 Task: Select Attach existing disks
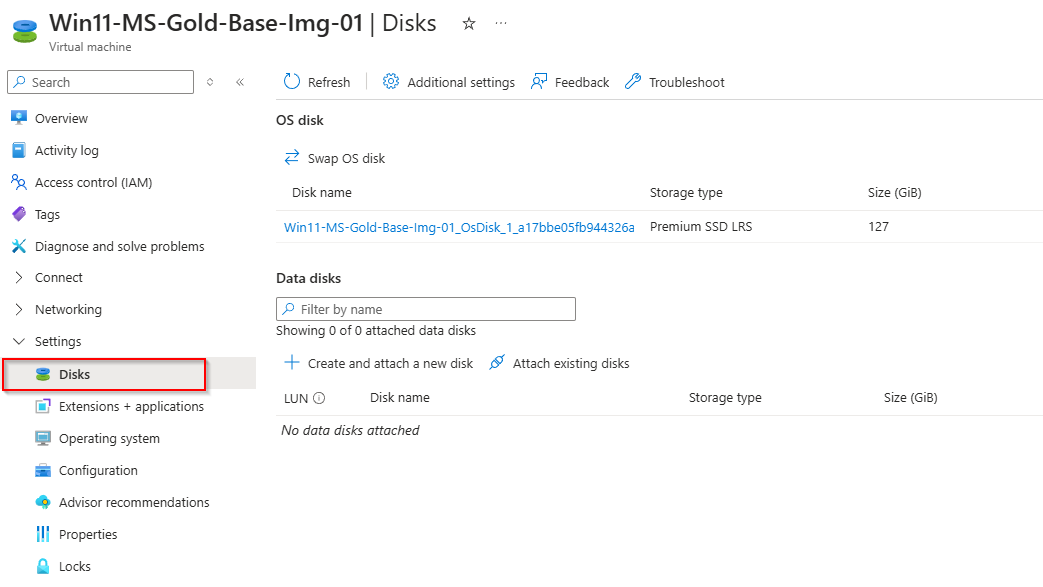click(559, 363)
